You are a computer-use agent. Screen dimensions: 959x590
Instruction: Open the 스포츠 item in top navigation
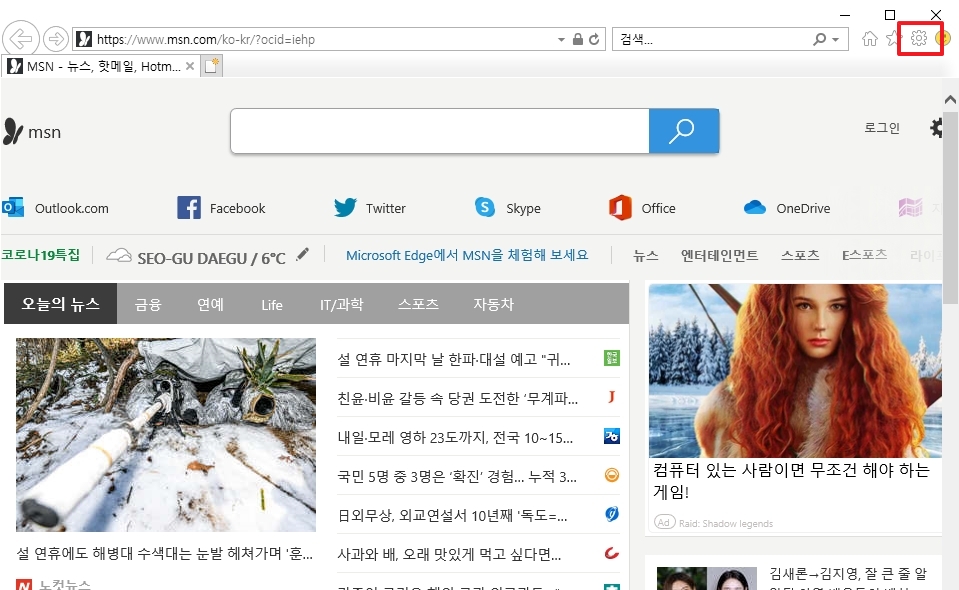point(799,255)
